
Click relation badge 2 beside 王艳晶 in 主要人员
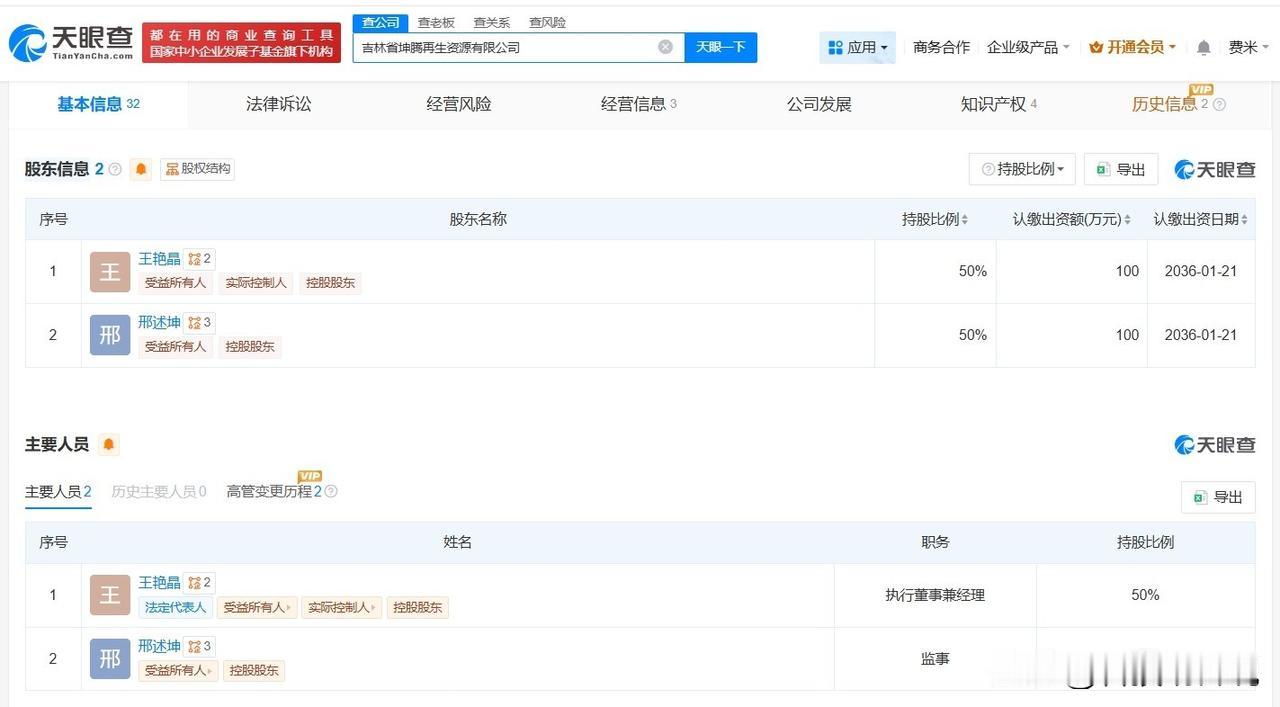pyautogui.click(x=200, y=582)
